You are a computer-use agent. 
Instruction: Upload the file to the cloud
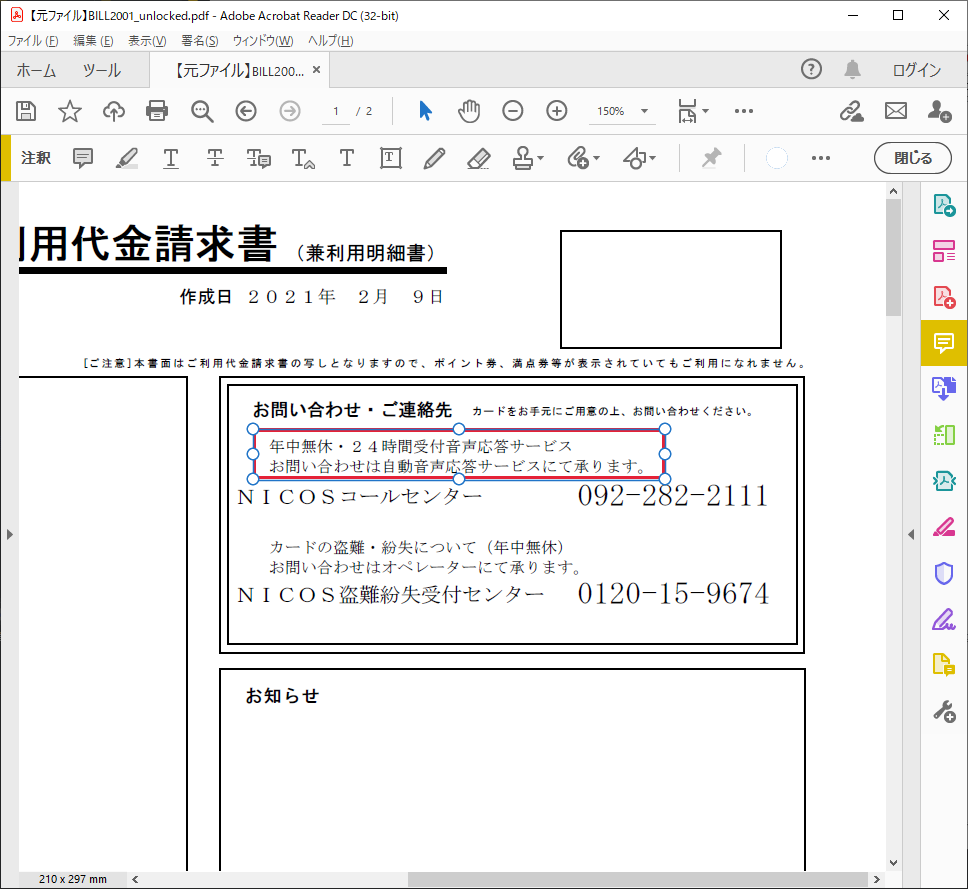[x=114, y=111]
